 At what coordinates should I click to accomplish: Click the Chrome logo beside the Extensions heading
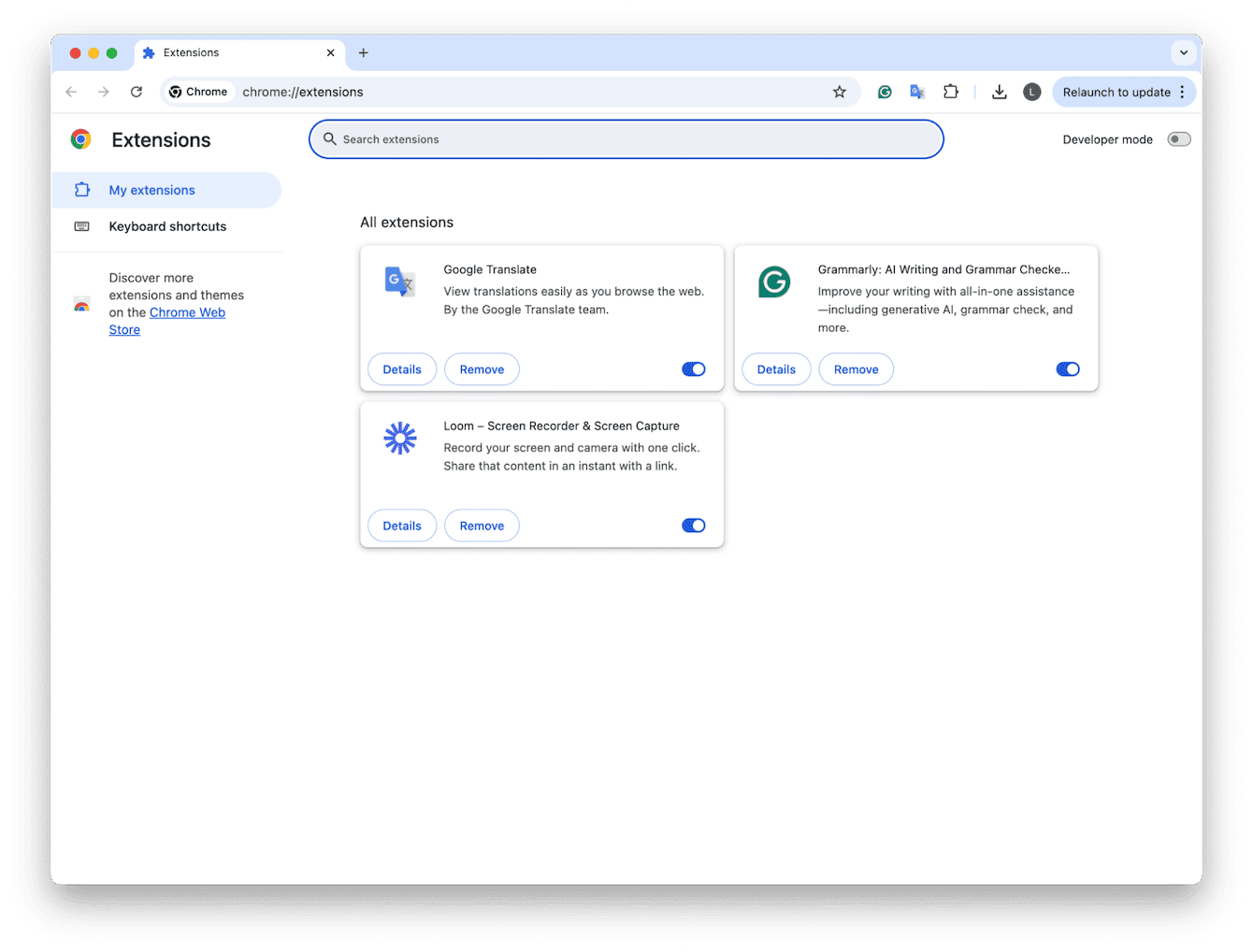[80, 138]
